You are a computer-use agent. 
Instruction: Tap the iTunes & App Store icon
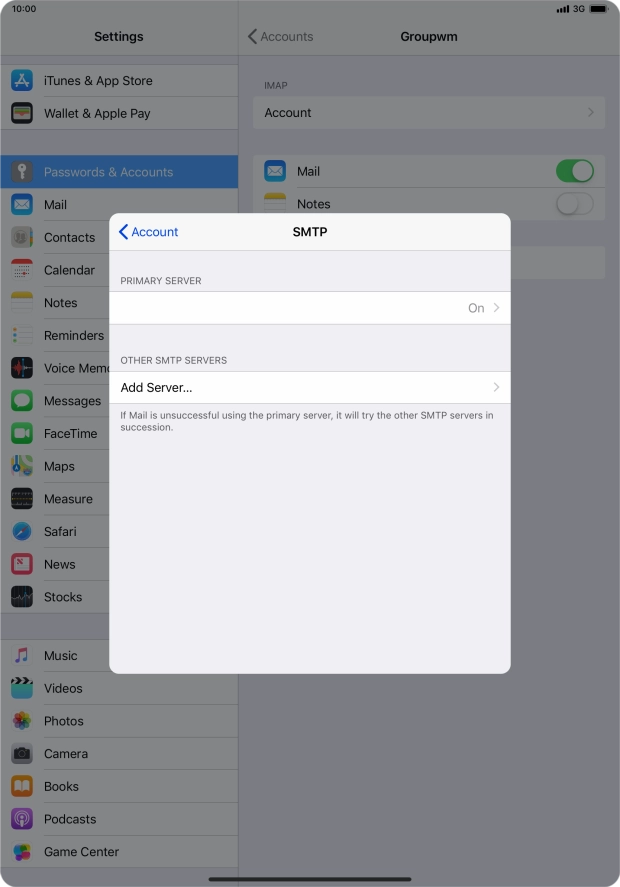pos(22,81)
